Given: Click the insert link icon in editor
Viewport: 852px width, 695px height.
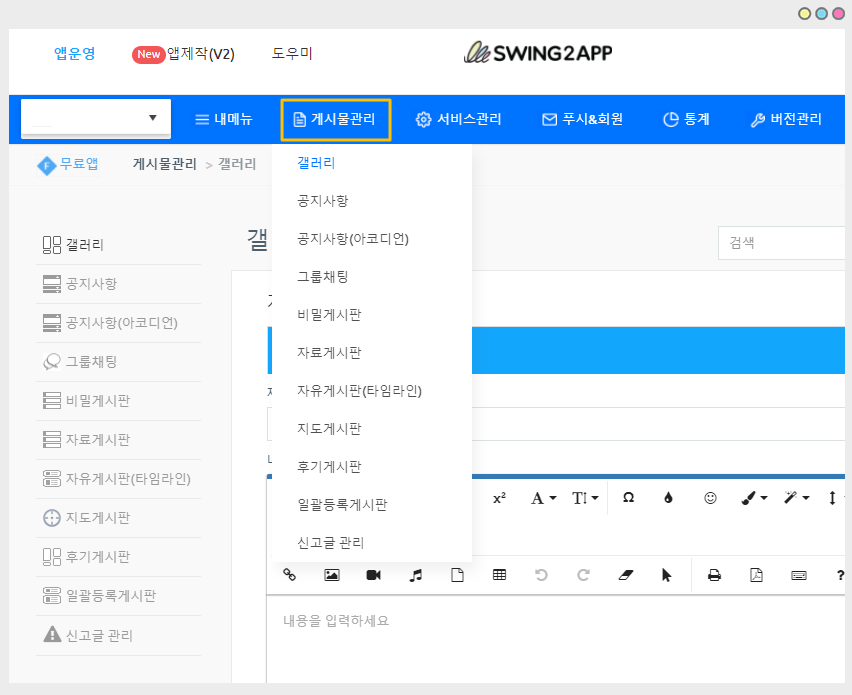Looking at the screenshot, I should 290,575.
